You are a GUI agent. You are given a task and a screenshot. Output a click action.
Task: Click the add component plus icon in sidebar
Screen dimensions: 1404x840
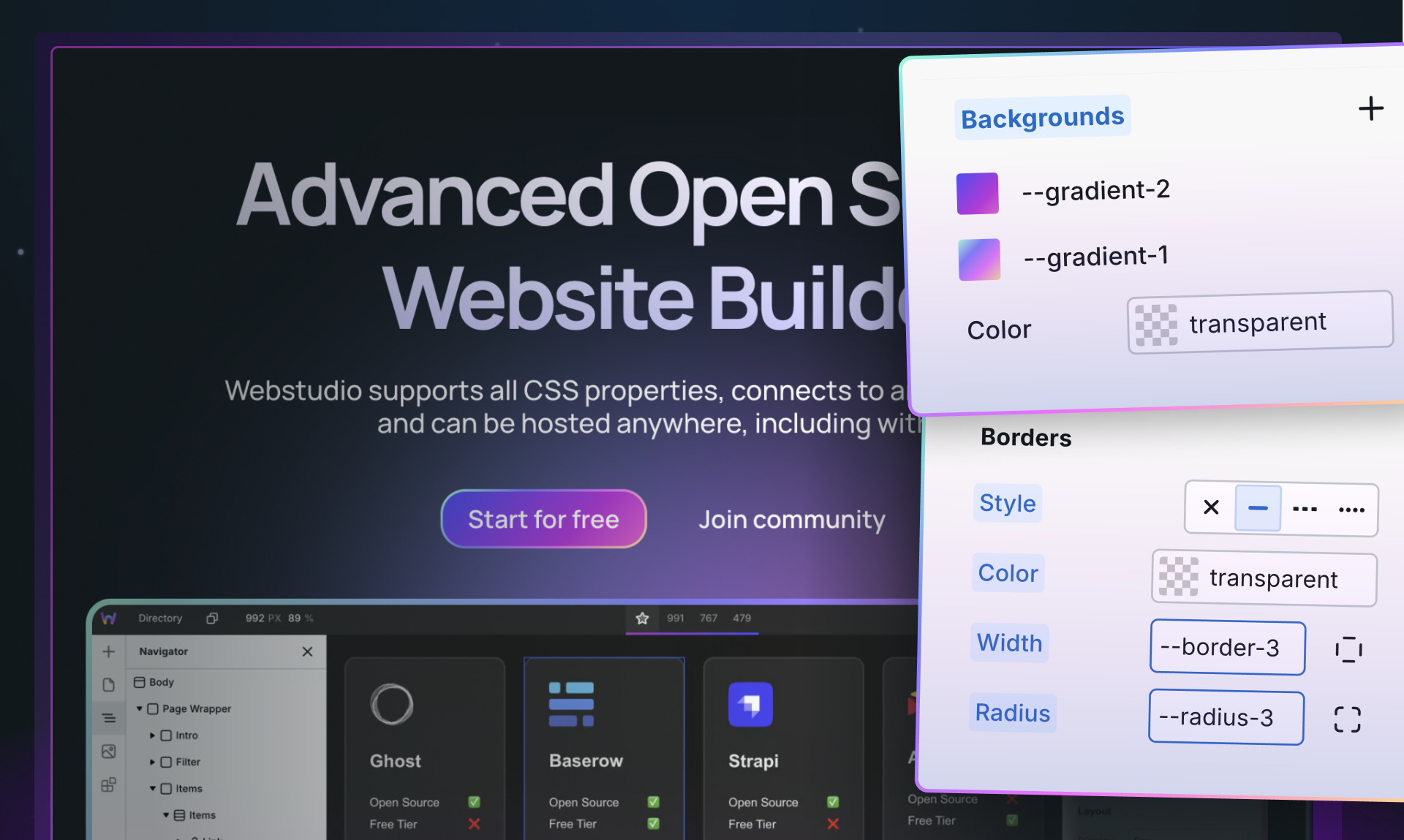[108, 651]
